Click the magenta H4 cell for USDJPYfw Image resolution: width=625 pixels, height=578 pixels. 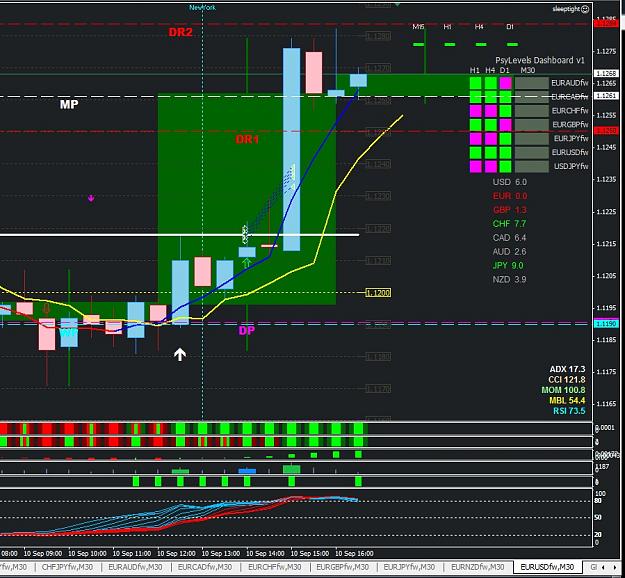point(491,166)
